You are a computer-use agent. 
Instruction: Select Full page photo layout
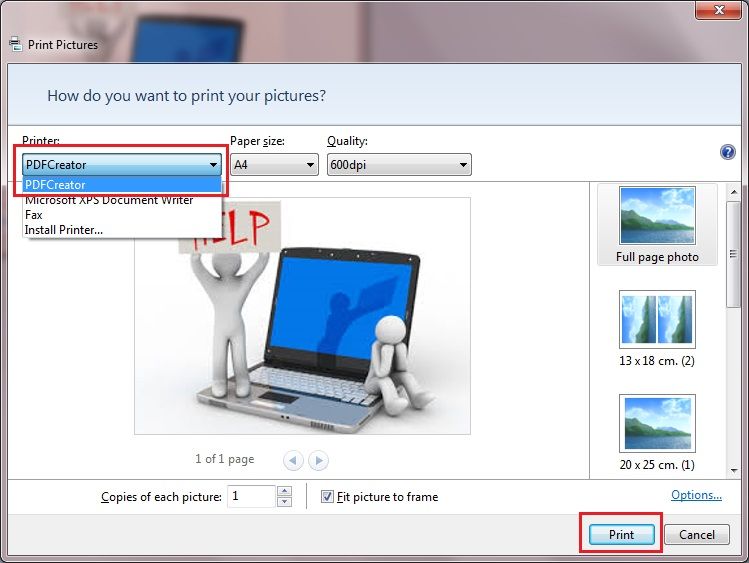(657, 226)
